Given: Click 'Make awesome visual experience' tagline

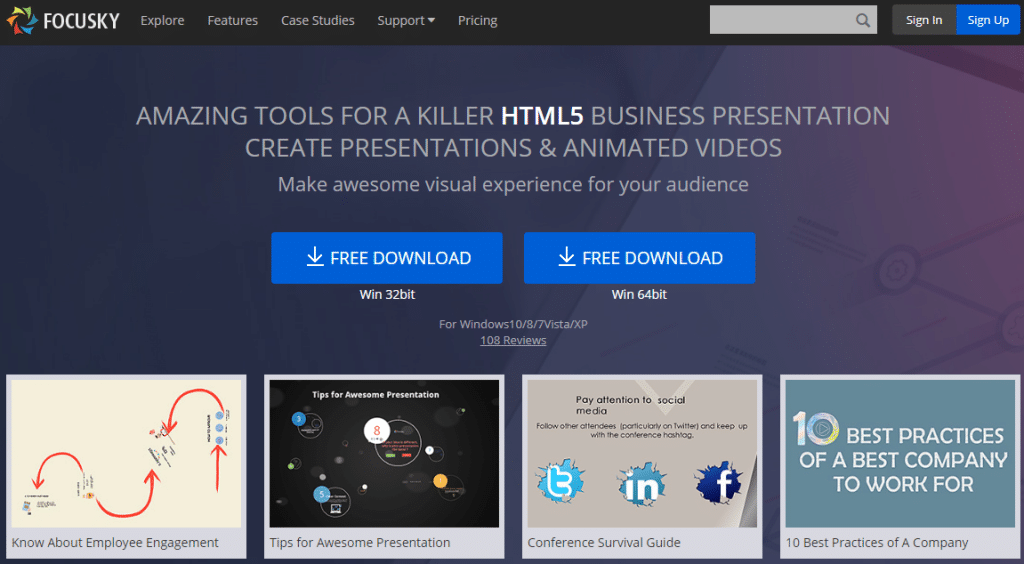Looking at the screenshot, I should point(513,184).
